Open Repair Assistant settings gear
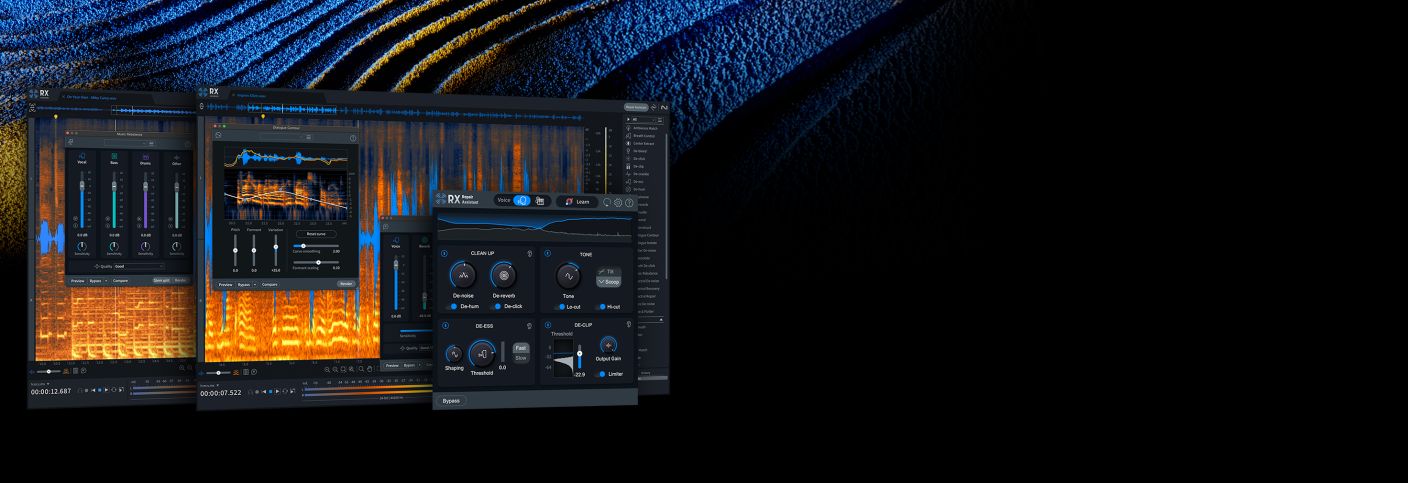Image resolution: width=1408 pixels, height=483 pixels. (x=618, y=202)
